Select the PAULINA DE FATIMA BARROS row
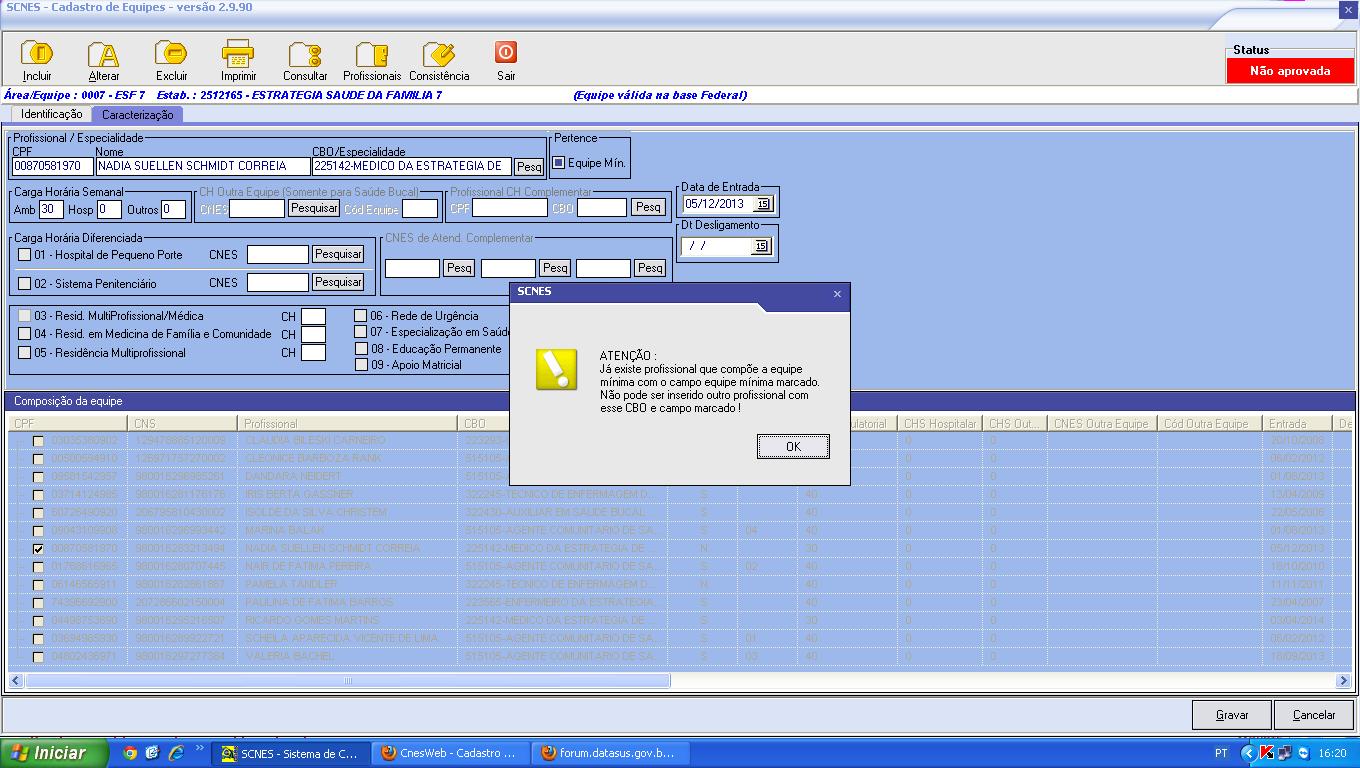The image size is (1360, 768). tap(680, 603)
